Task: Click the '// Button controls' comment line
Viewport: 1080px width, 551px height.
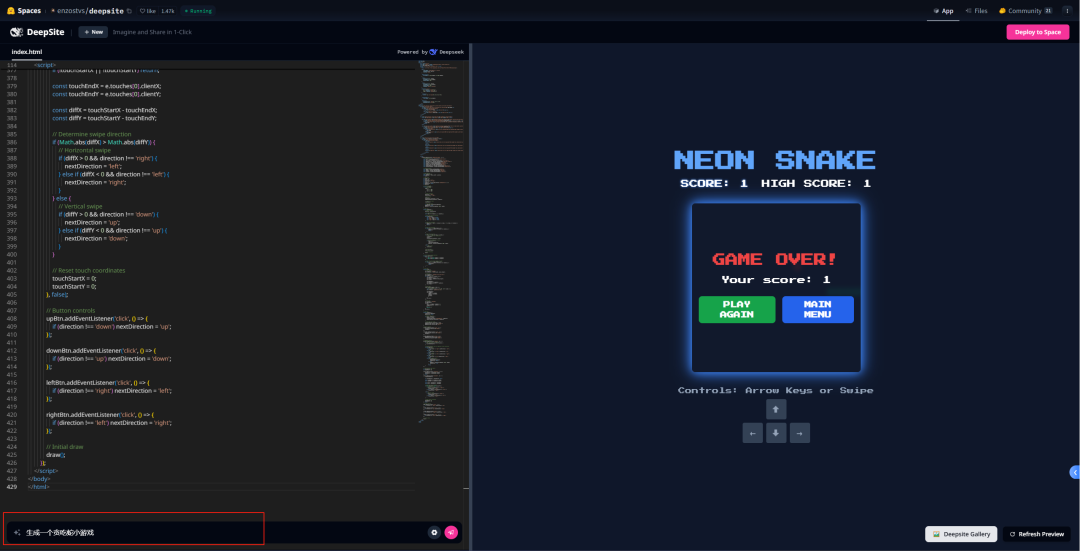Action: coord(70,311)
